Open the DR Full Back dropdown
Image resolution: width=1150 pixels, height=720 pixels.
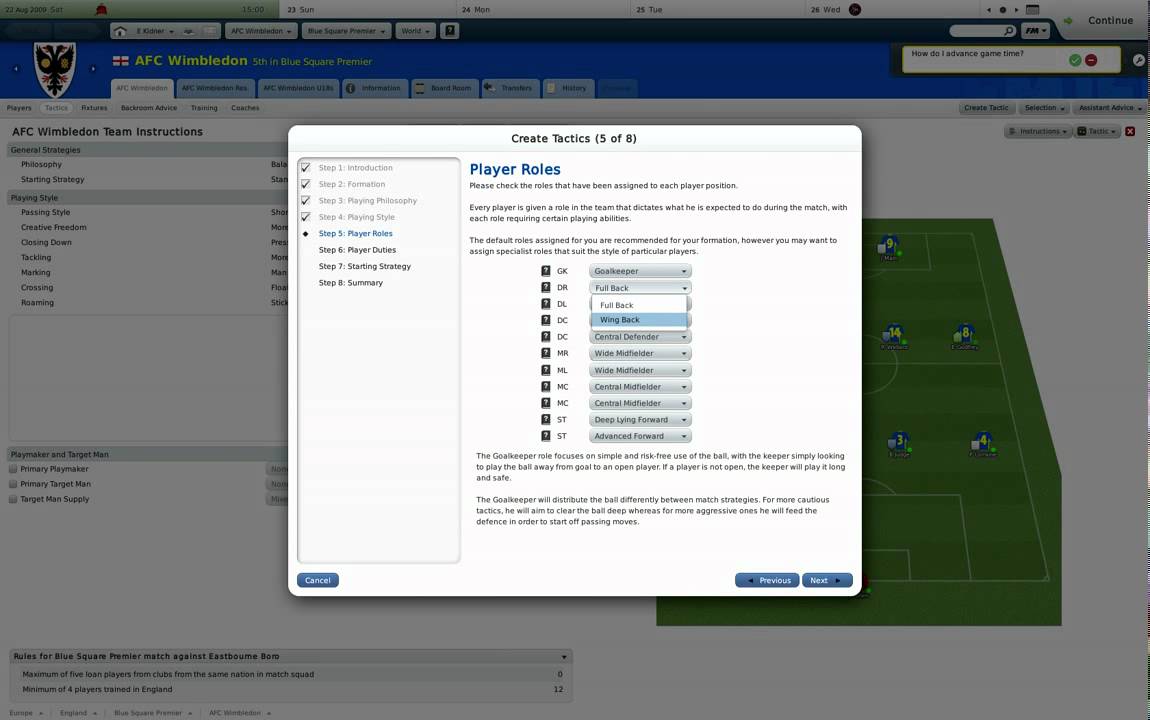pyautogui.click(x=640, y=287)
